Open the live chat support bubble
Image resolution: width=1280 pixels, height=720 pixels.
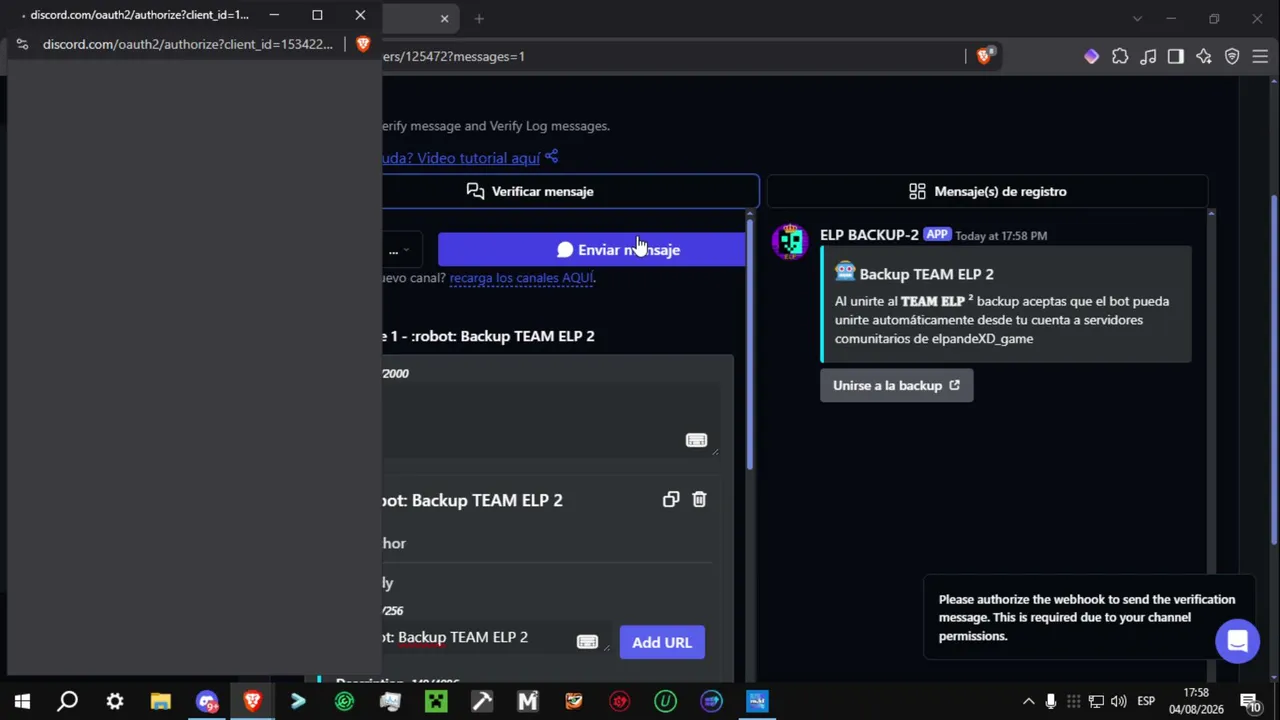1237,641
